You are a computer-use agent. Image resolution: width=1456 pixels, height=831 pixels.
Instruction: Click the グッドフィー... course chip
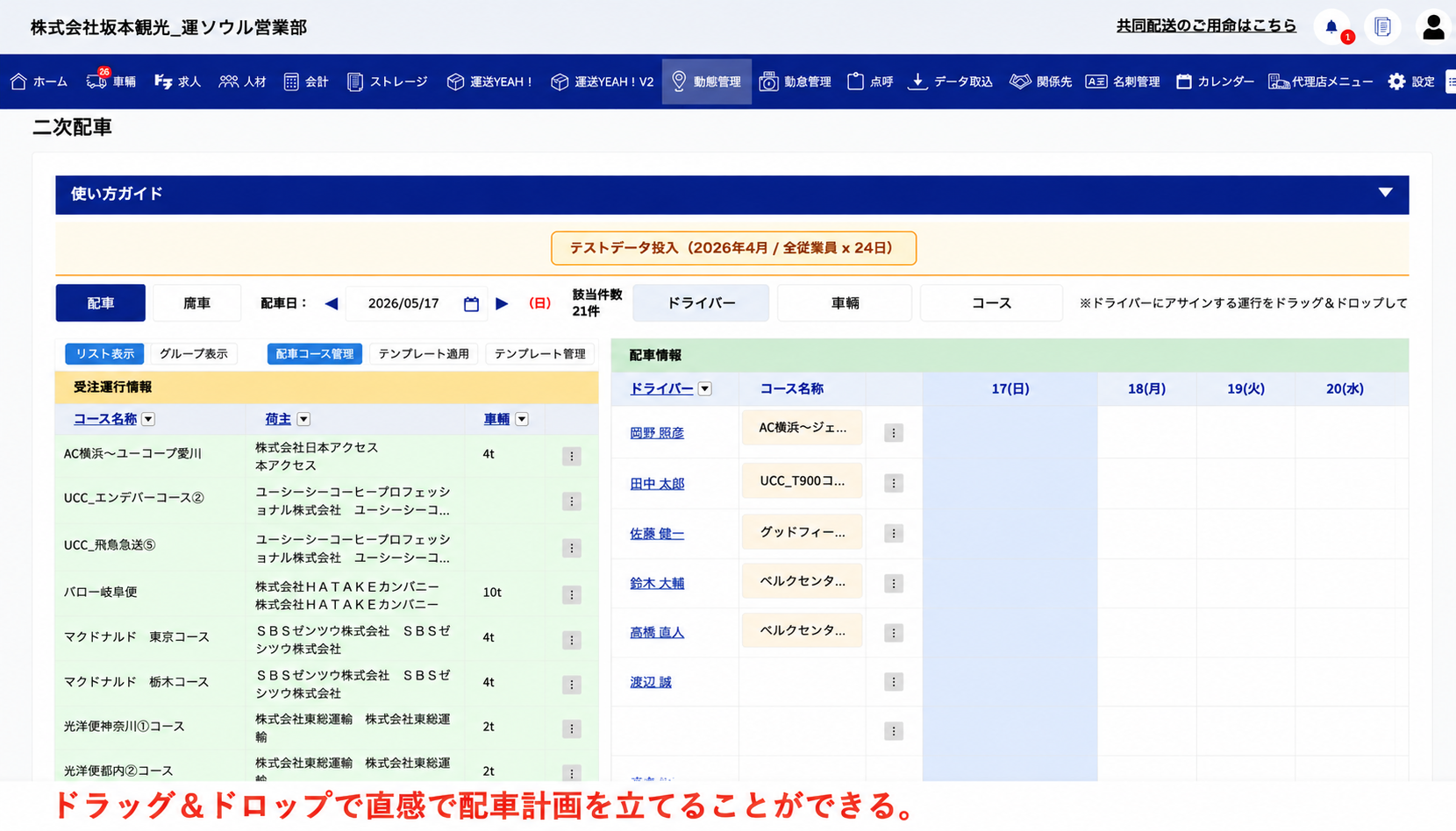point(802,532)
